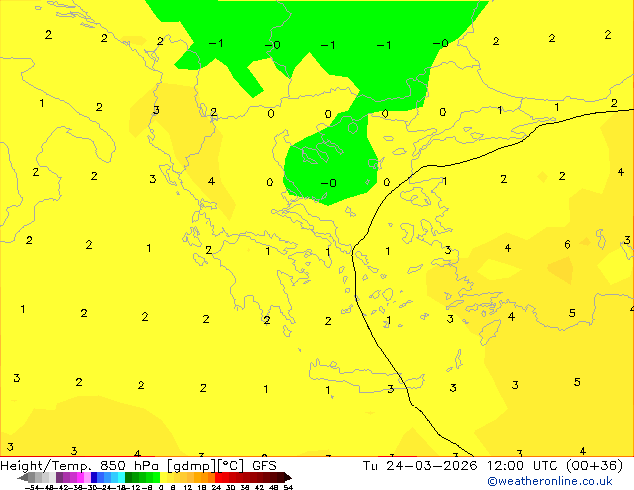The width and height of the screenshot is (634, 490).
Task: Click the 6 degree value on the map
Action: click(567, 245)
